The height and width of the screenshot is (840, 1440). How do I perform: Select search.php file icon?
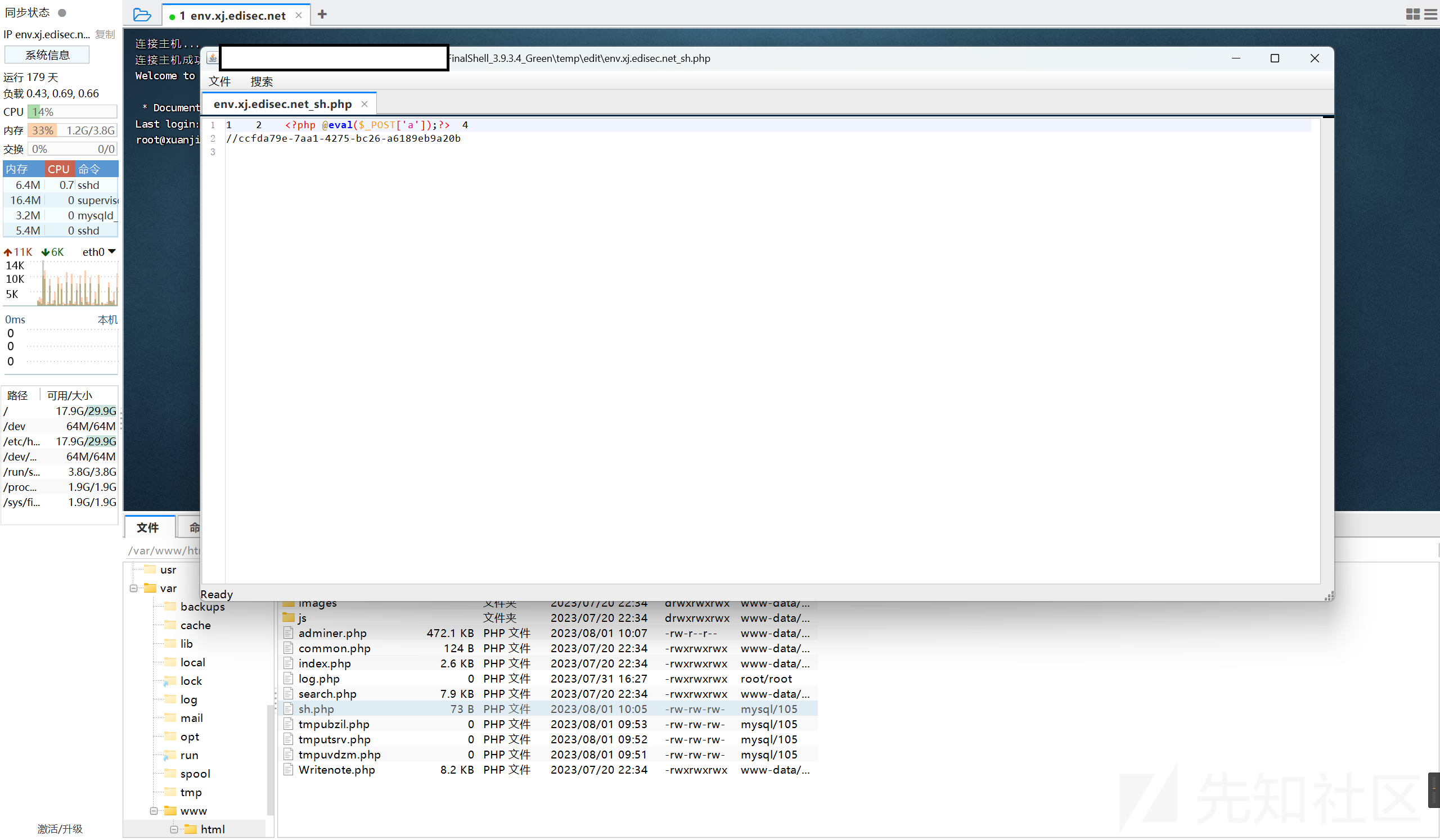[x=288, y=694]
